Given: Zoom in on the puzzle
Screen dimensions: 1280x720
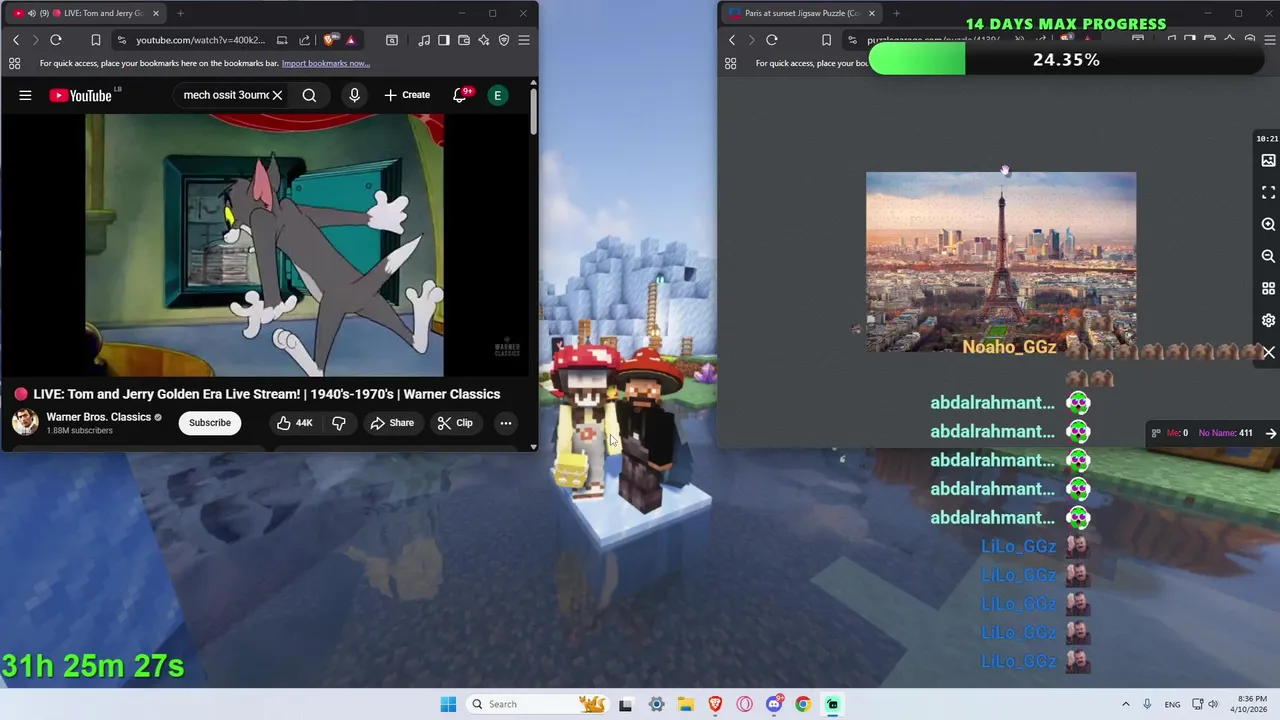Looking at the screenshot, I should [1268, 224].
